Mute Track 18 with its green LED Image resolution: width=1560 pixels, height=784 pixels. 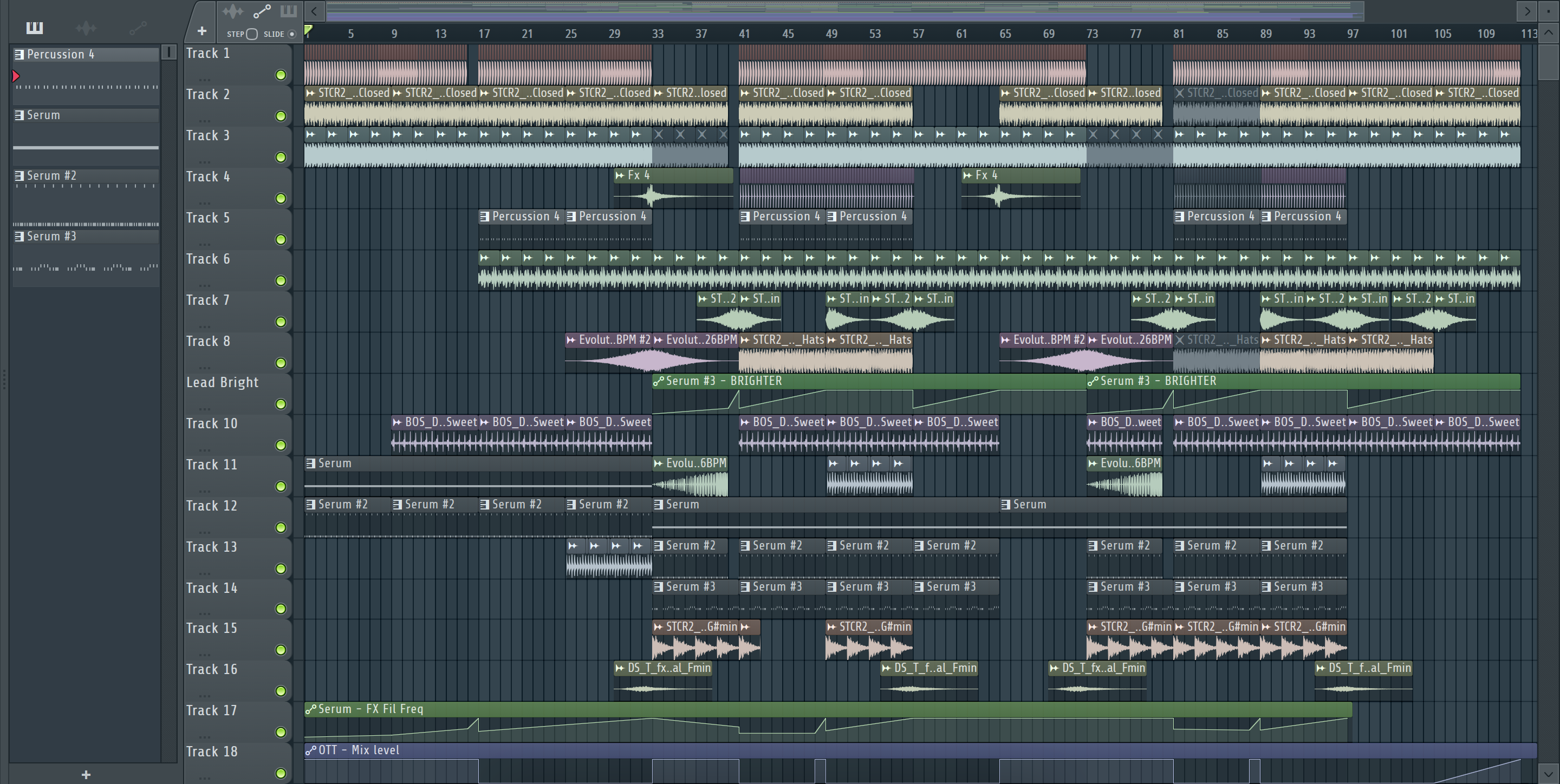[x=281, y=774]
